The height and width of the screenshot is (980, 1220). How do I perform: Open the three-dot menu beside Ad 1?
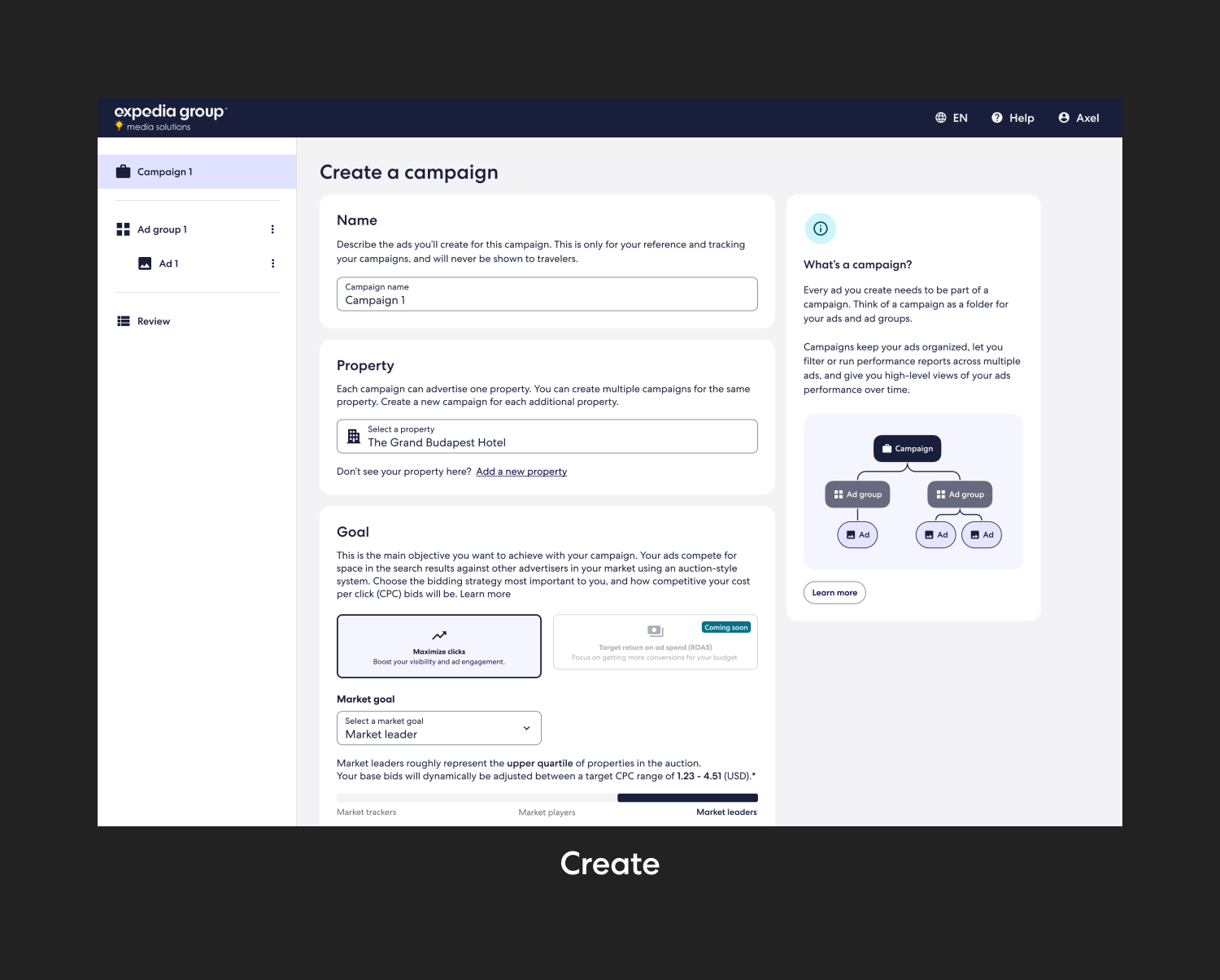click(273, 263)
